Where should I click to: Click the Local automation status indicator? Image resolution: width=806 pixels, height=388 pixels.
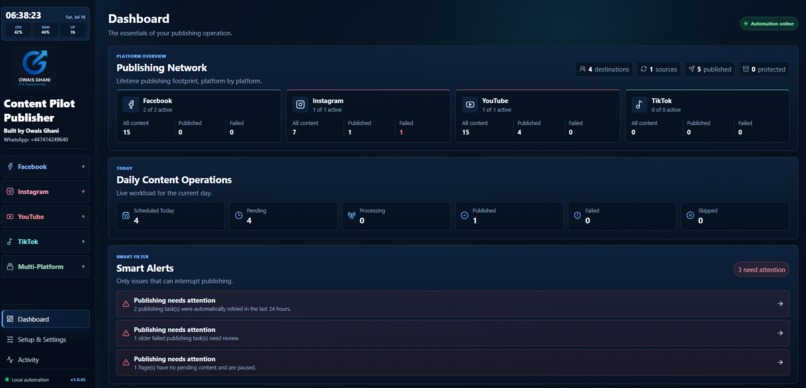pyautogui.click(x=27, y=380)
